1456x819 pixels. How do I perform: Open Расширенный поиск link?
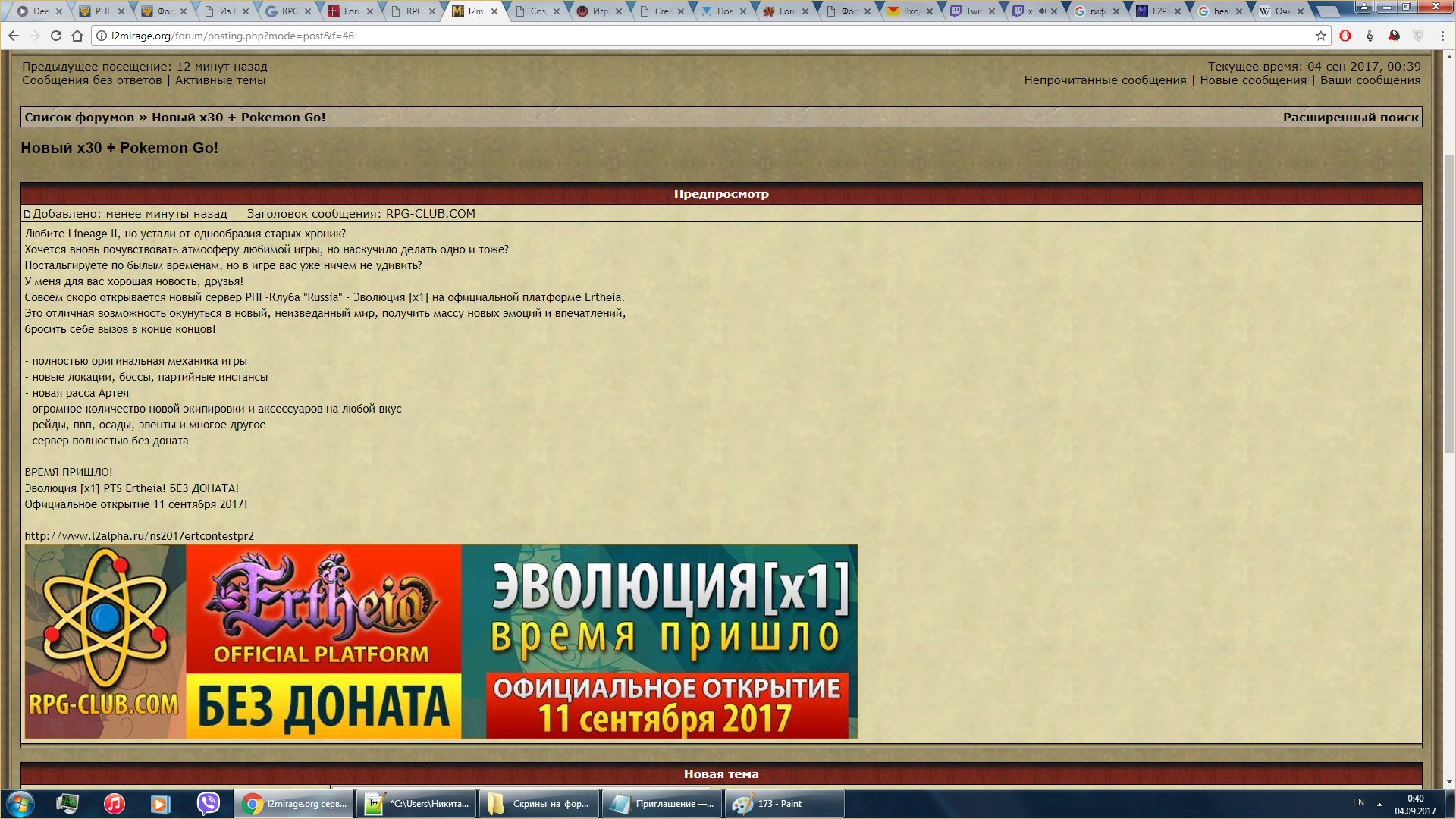(1351, 117)
